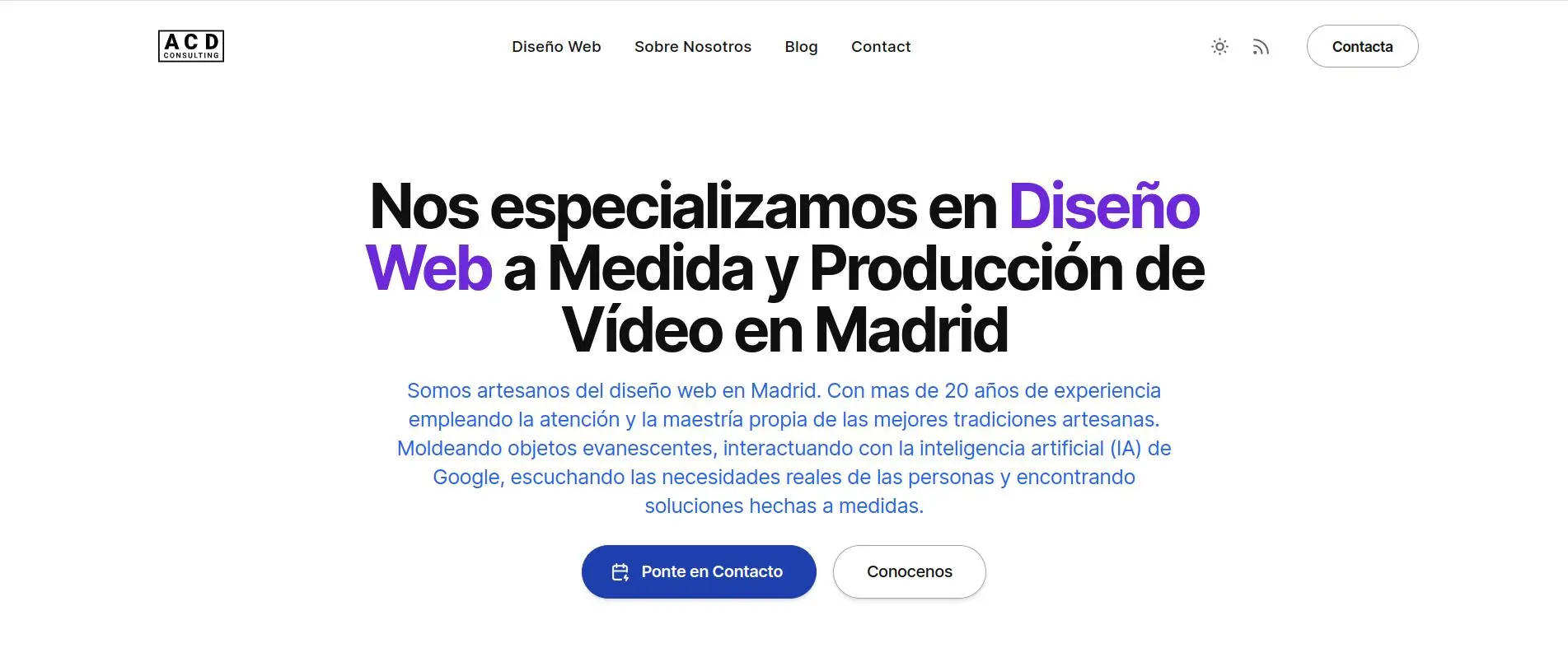Click the "soluciones hechas a medidas." line
This screenshot has height=662, width=1568.
[784, 506]
